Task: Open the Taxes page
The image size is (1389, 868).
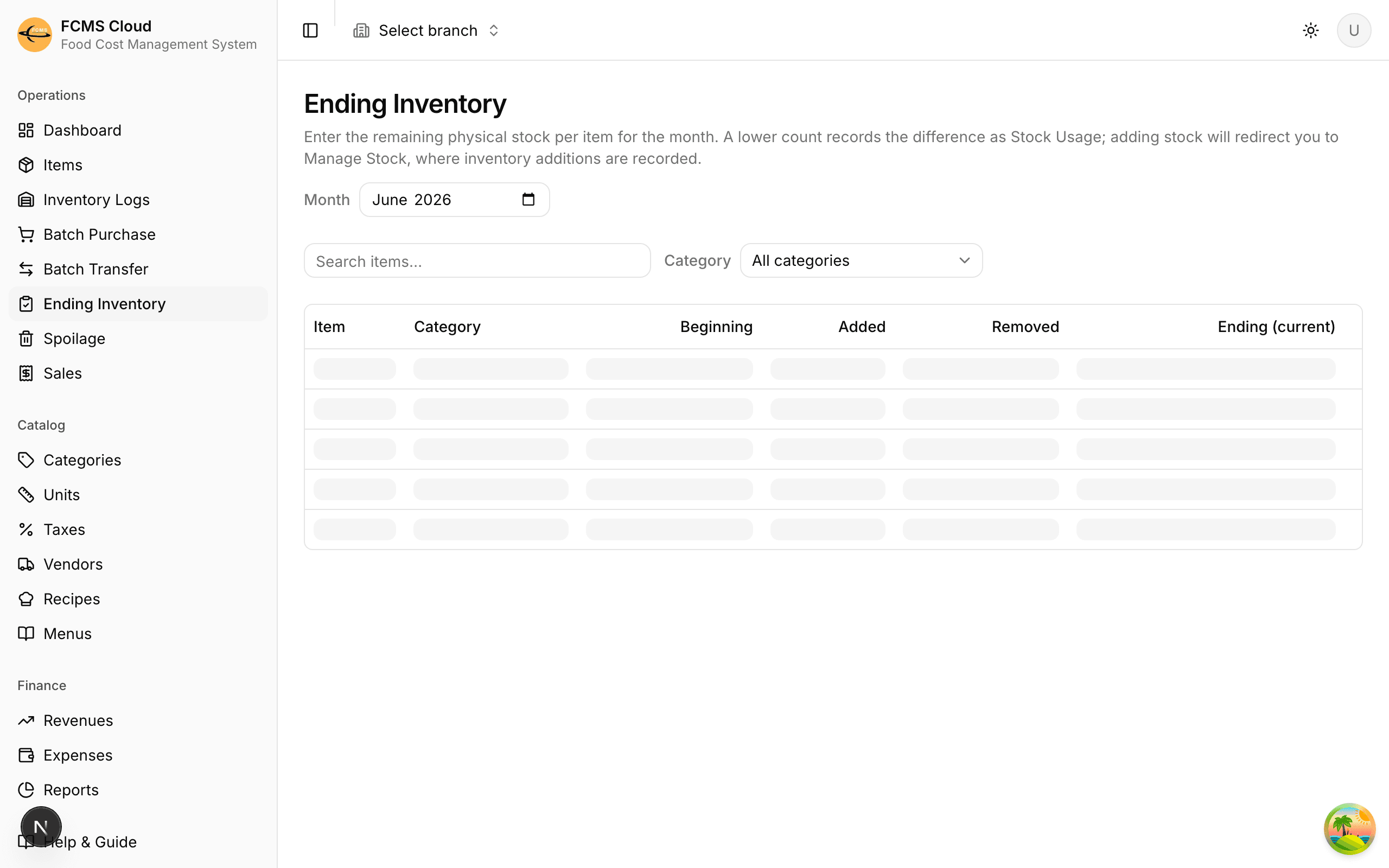Action: pyautogui.click(x=138, y=529)
